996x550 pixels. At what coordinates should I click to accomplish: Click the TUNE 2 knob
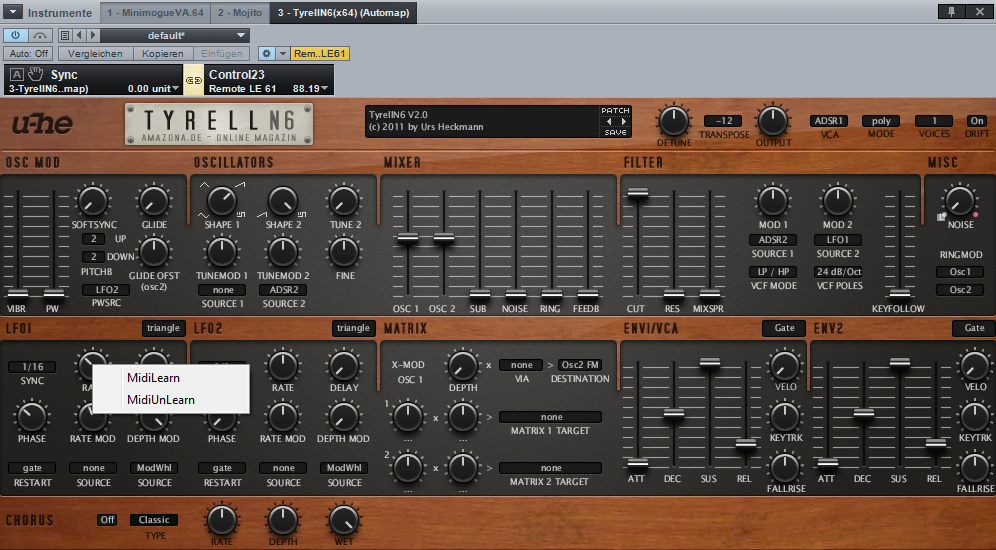click(x=344, y=201)
